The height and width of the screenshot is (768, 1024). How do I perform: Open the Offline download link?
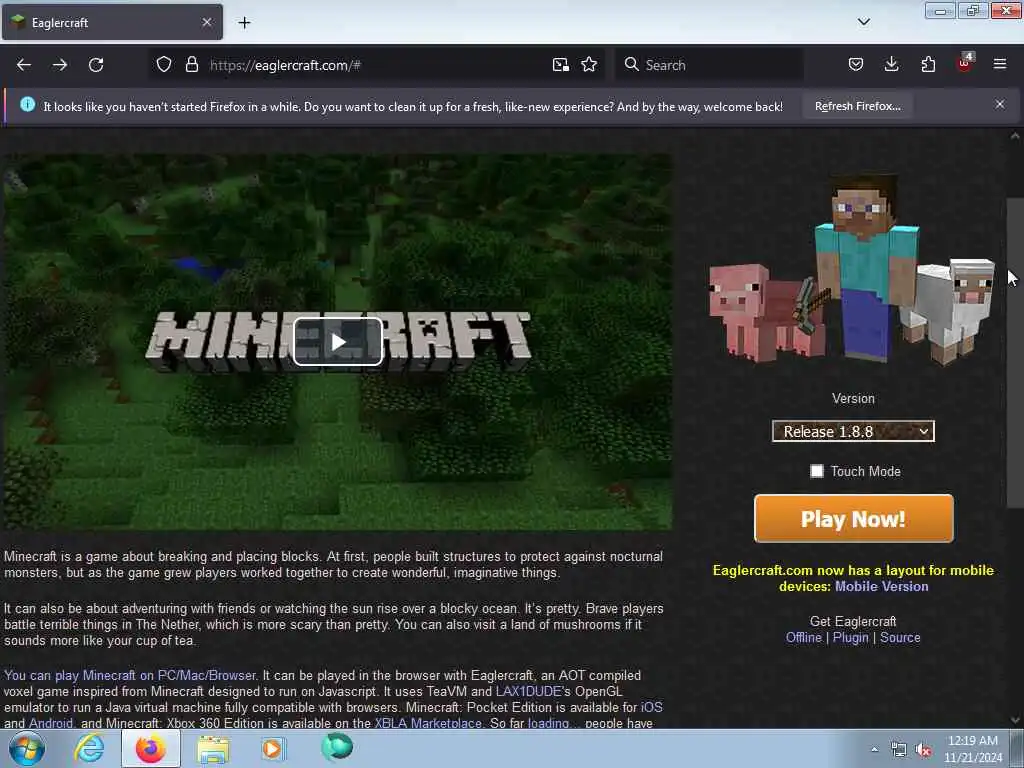click(x=803, y=637)
